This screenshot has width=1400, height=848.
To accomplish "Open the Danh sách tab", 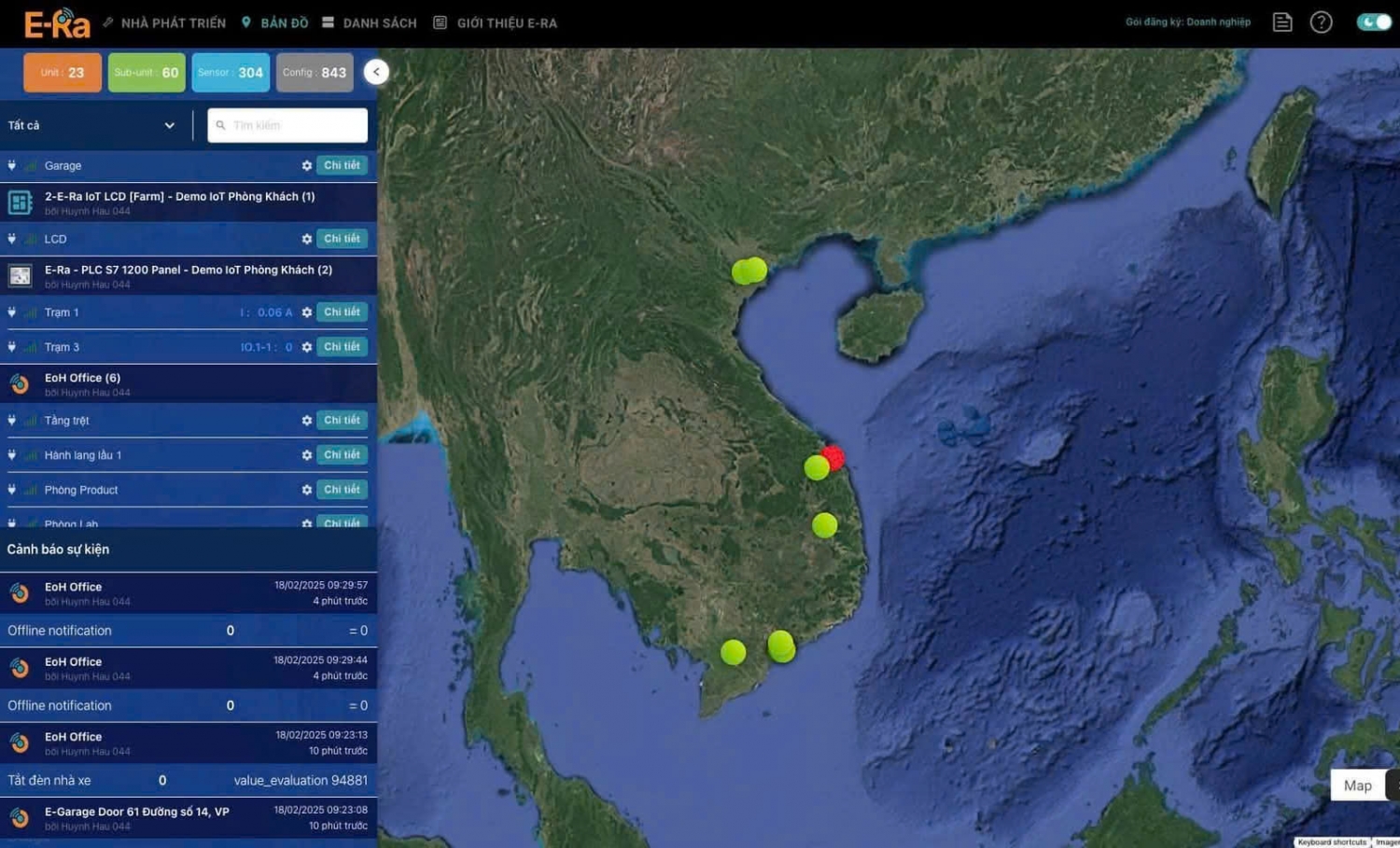I will pos(370,23).
